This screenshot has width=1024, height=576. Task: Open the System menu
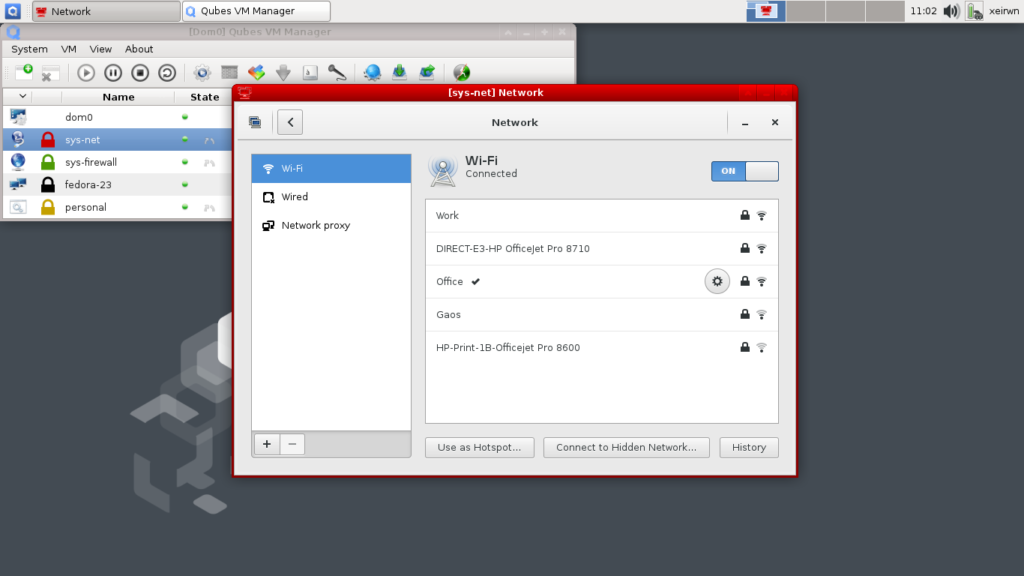click(29, 49)
